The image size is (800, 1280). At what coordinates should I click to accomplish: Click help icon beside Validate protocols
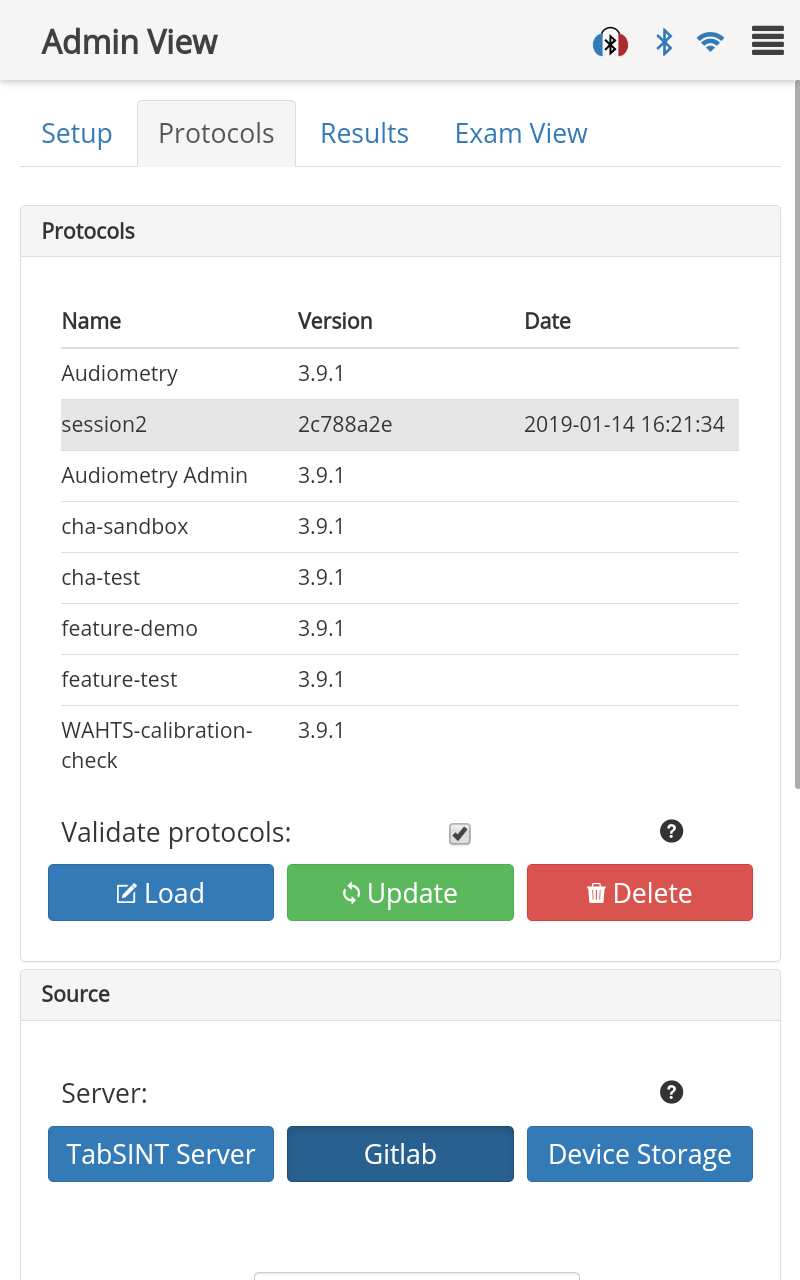pyautogui.click(x=671, y=831)
